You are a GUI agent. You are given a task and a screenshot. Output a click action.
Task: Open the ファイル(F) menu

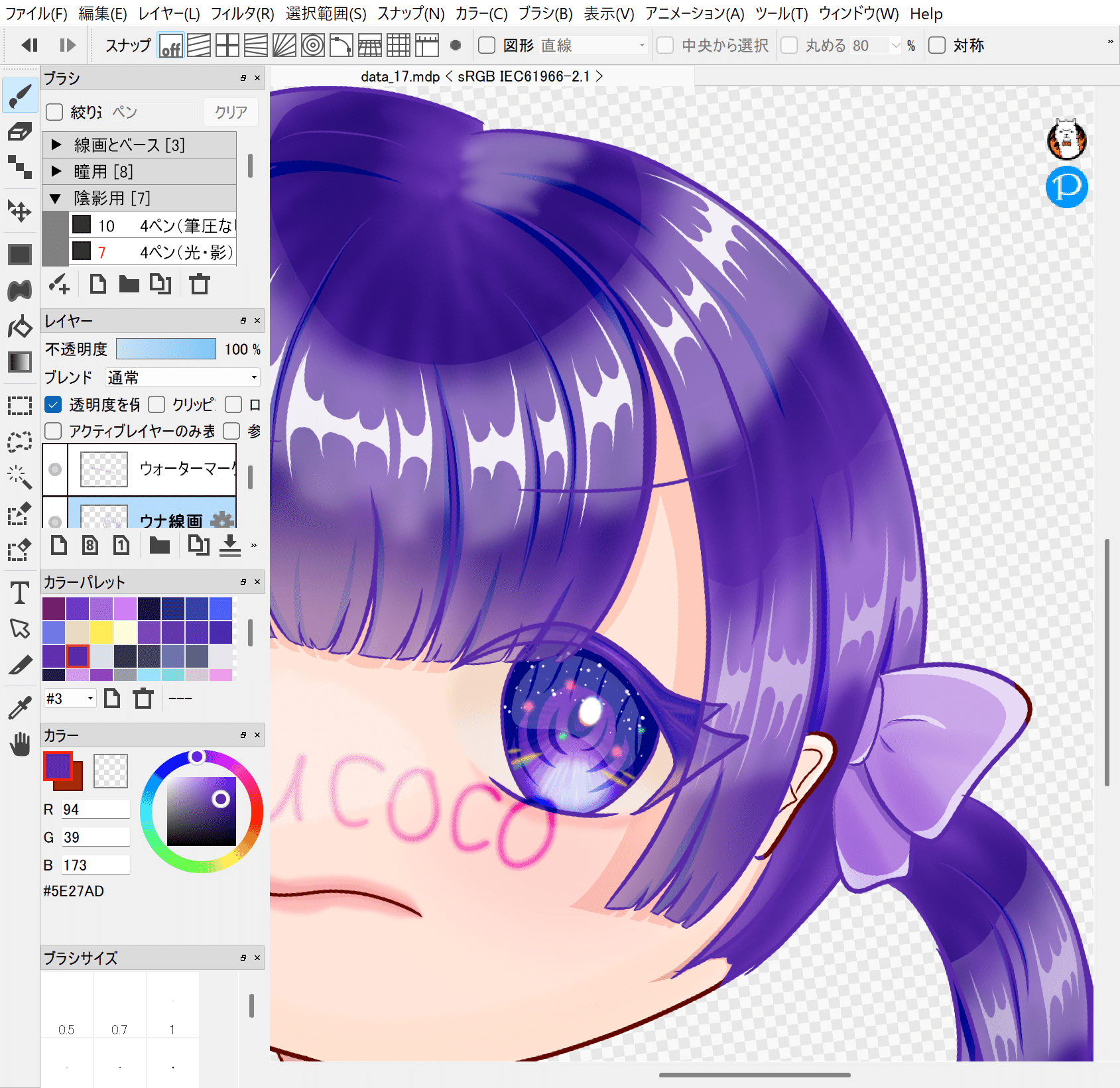(36, 13)
